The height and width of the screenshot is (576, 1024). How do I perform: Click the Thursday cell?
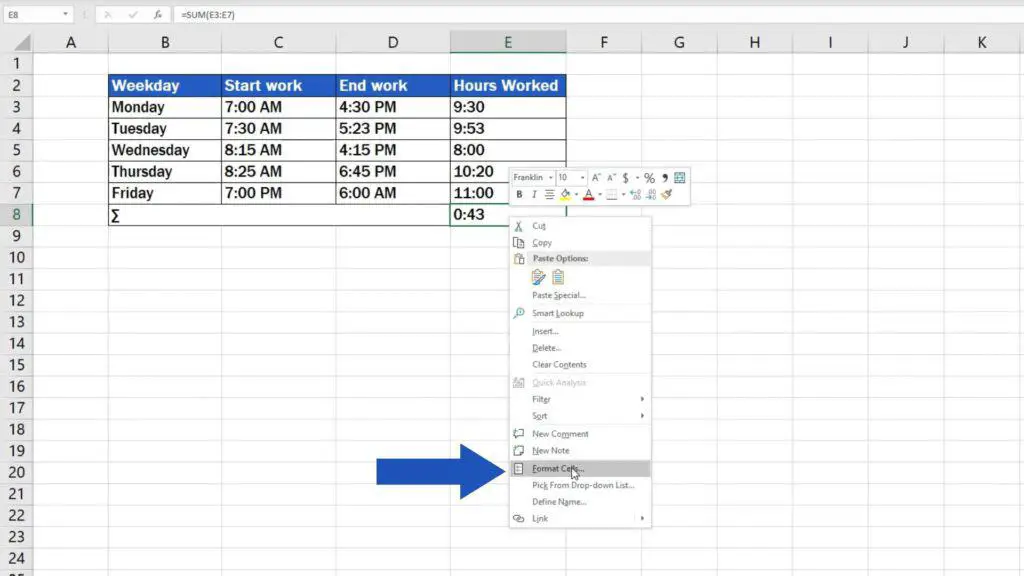tap(165, 172)
